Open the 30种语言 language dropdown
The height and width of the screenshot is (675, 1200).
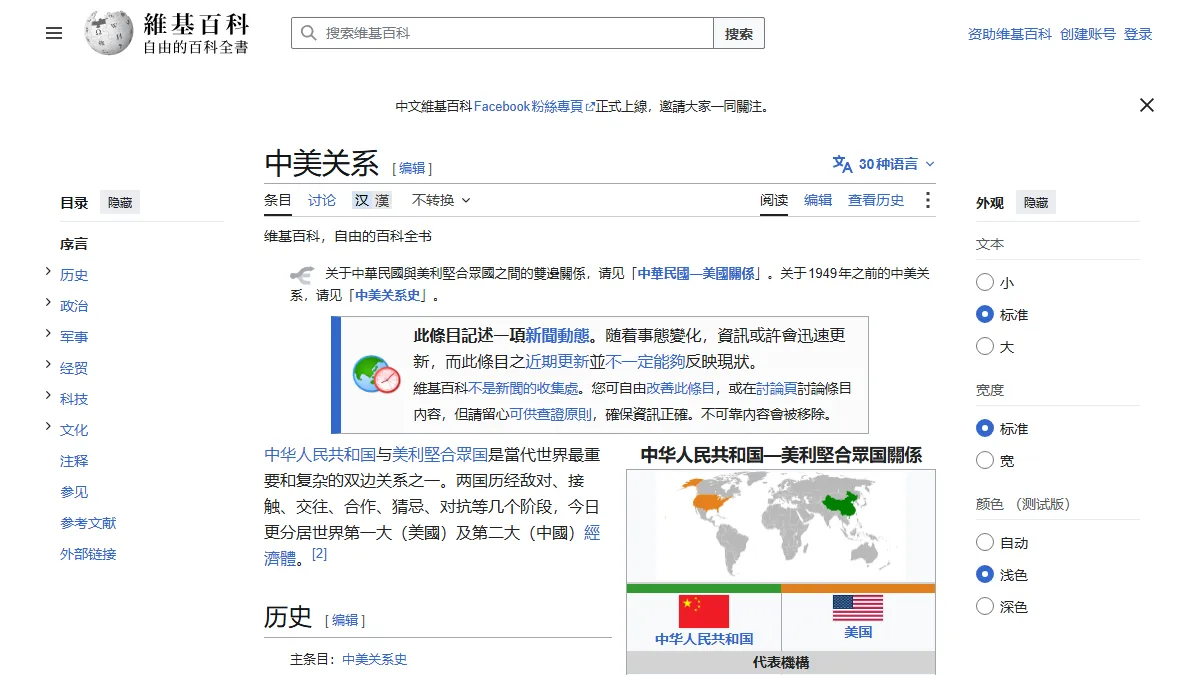[884, 164]
